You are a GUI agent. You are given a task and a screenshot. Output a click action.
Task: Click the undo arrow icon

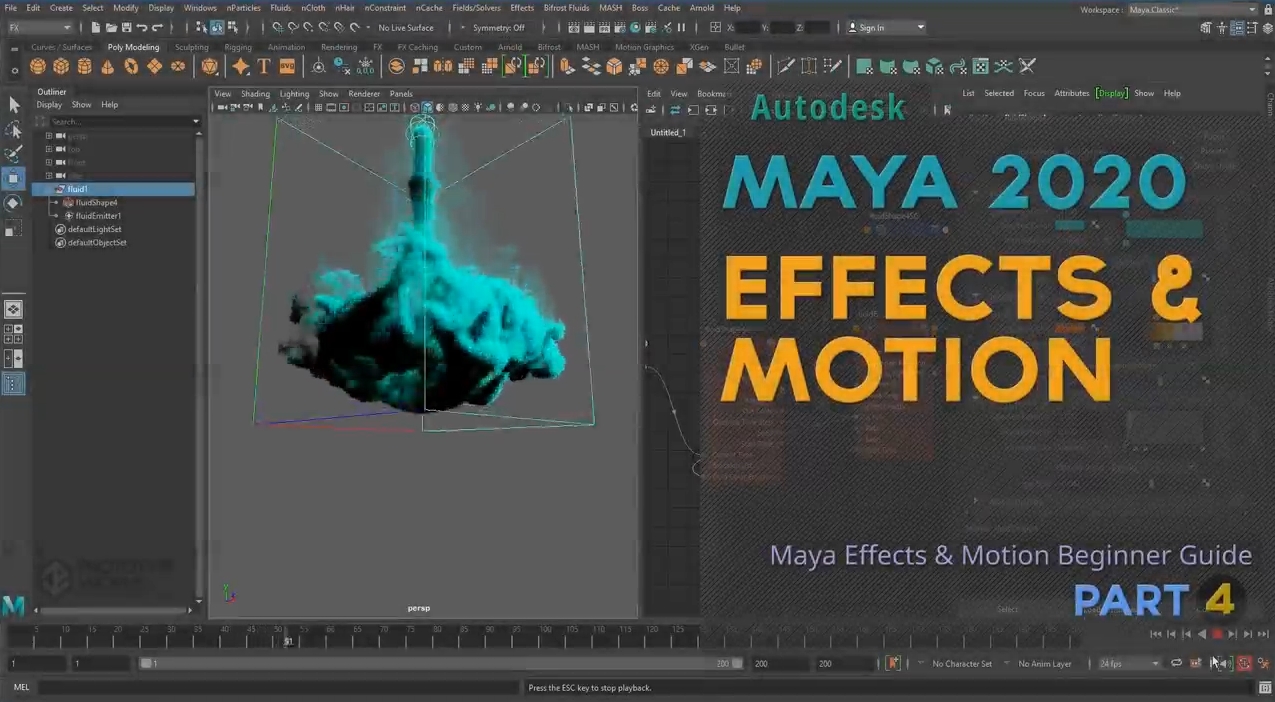pos(141,28)
